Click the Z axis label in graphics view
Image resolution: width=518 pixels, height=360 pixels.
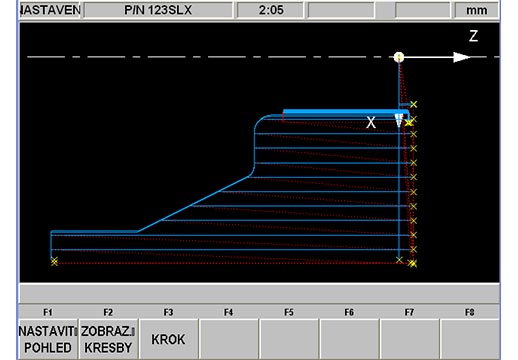(x=473, y=36)
